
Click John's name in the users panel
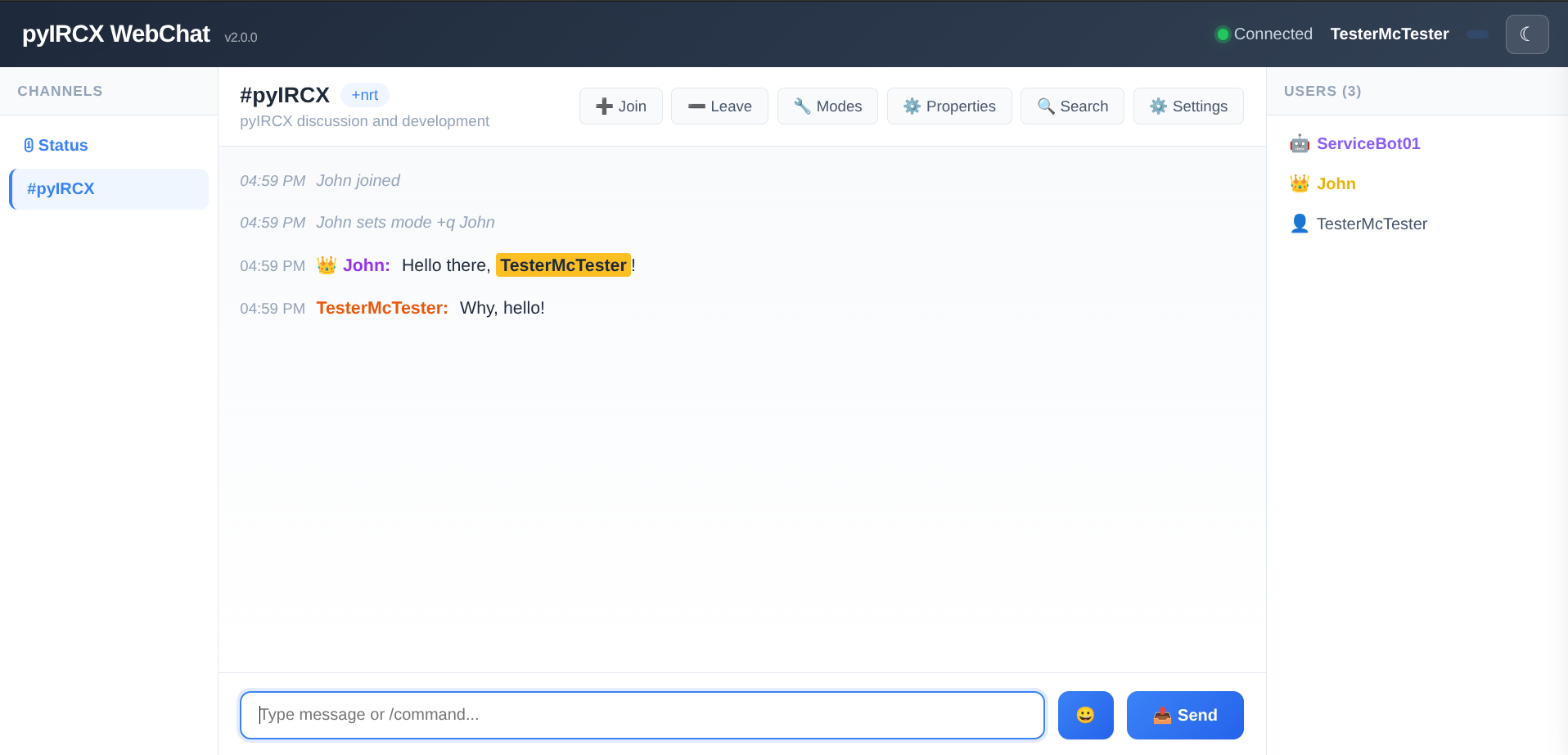pos(1335,183)
